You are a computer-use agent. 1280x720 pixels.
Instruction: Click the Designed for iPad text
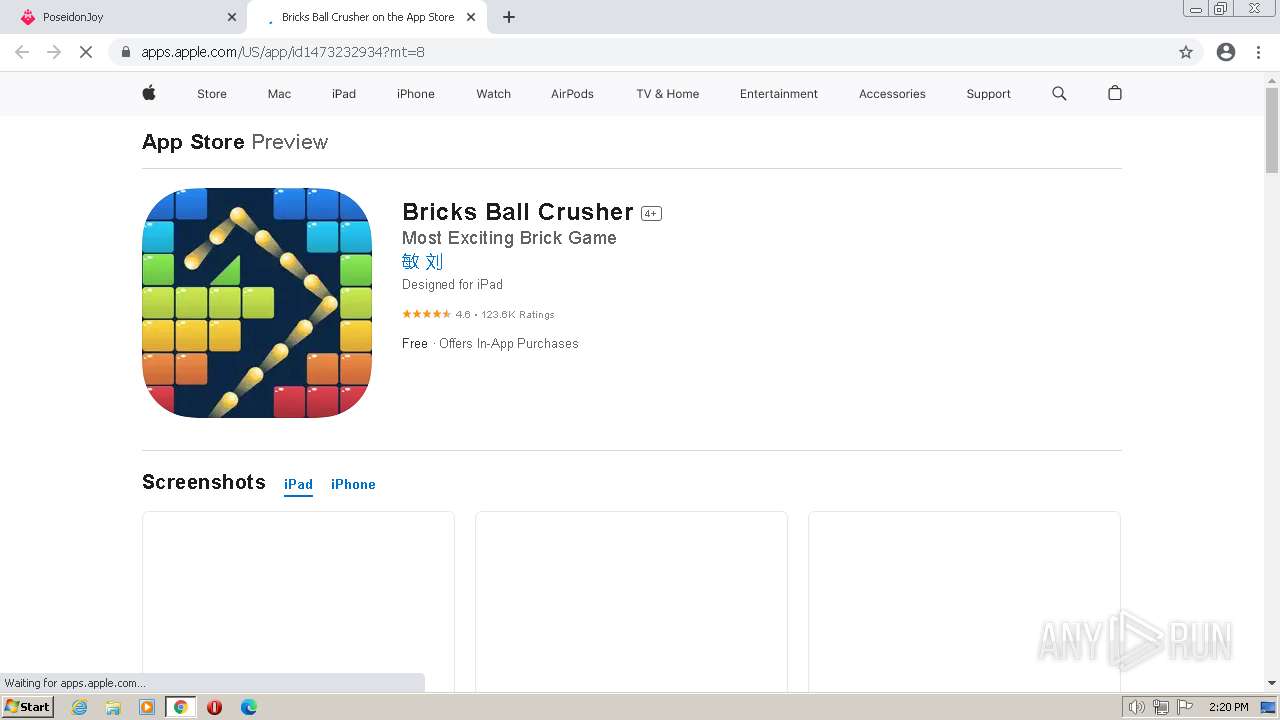tap(452, 284)
